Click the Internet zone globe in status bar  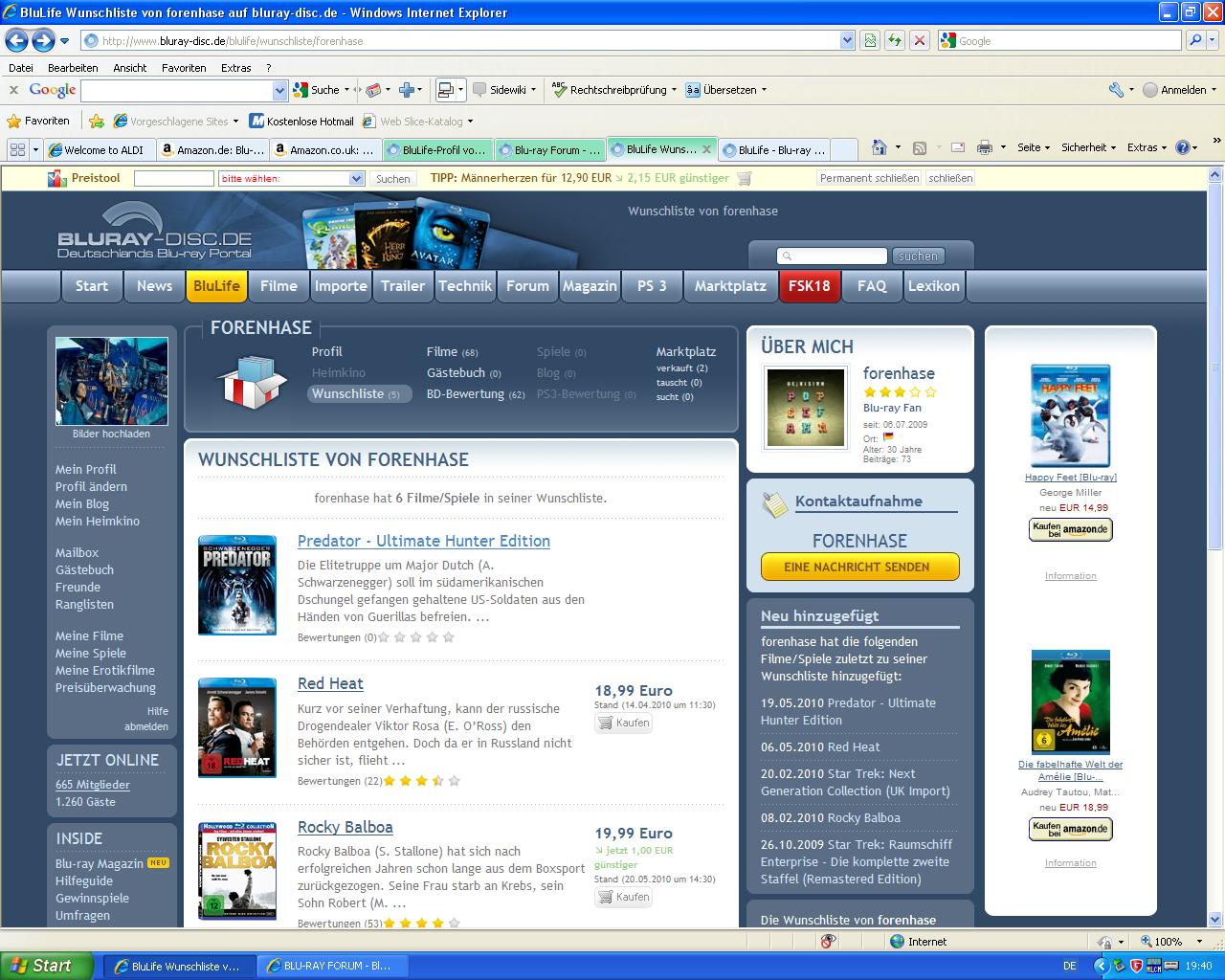(x=897, y=942)
